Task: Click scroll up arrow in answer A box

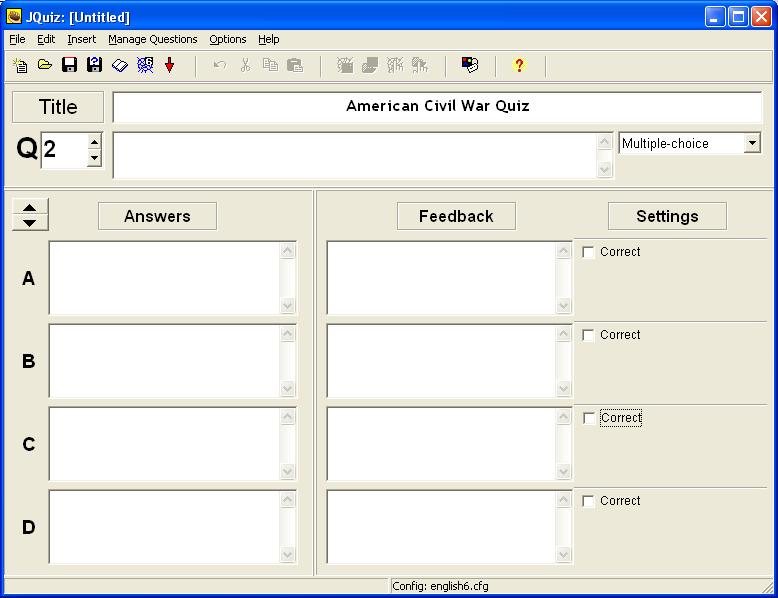Action: coord(288,251)
